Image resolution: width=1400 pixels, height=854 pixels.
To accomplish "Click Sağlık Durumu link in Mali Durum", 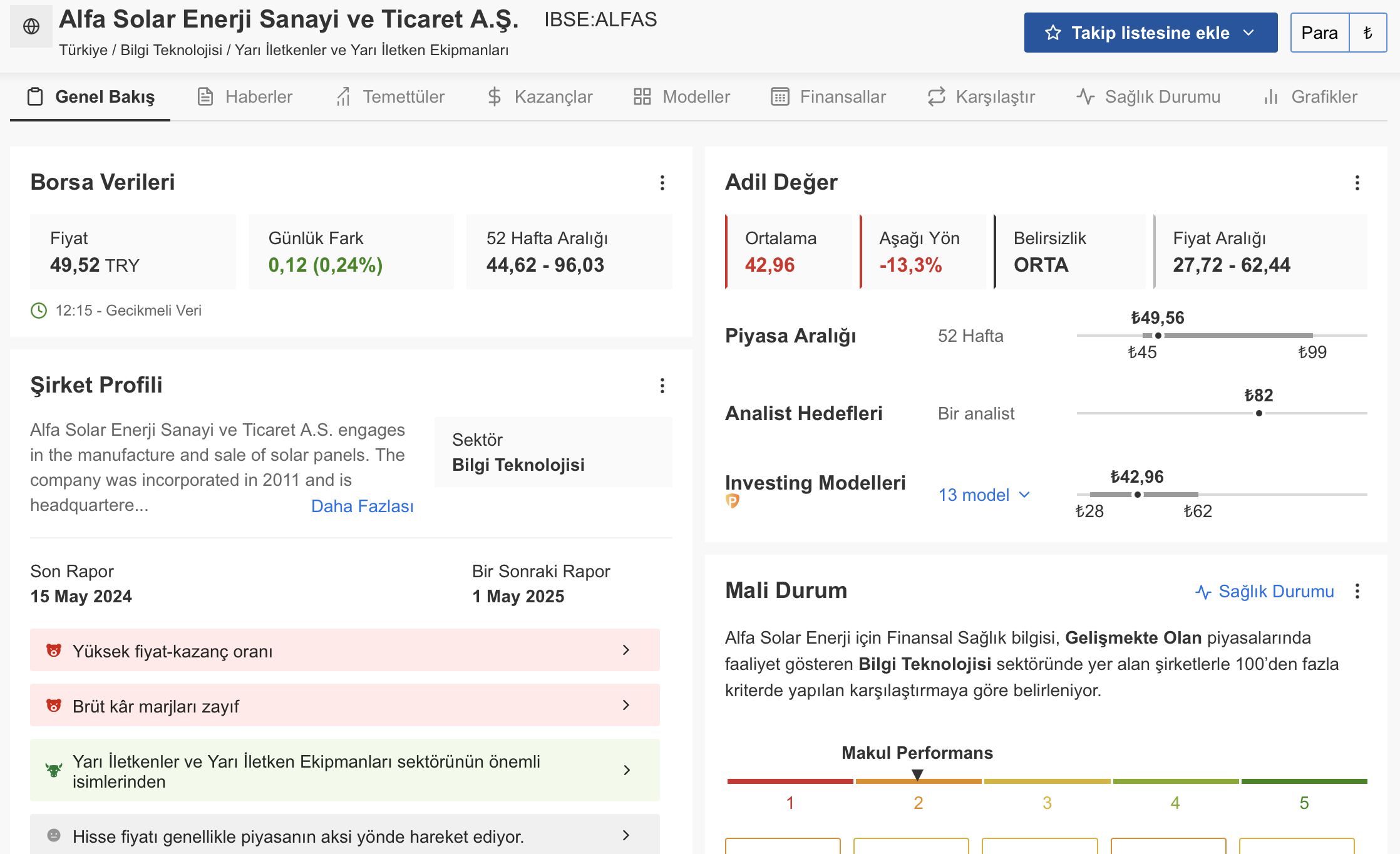I will 1265,591.
